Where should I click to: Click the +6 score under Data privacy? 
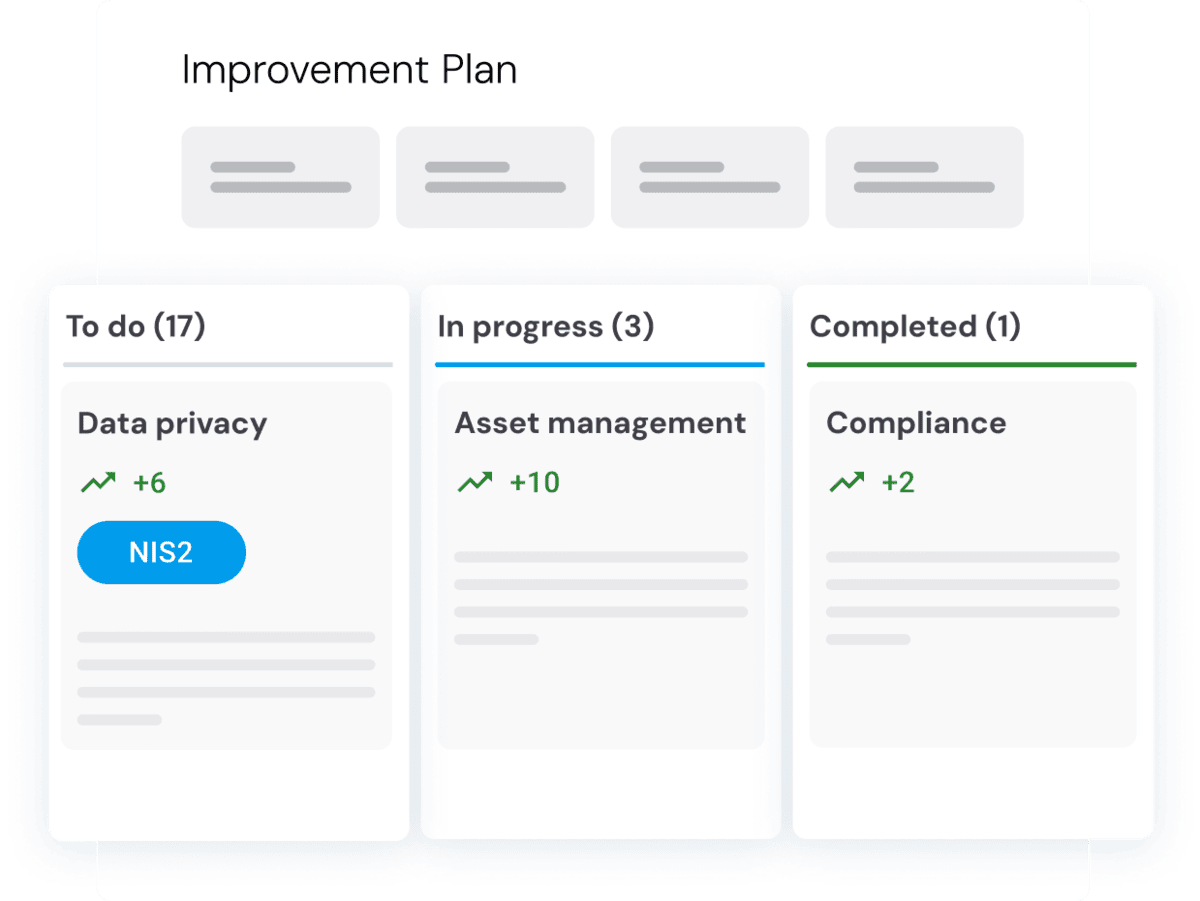tap(150, 484)
